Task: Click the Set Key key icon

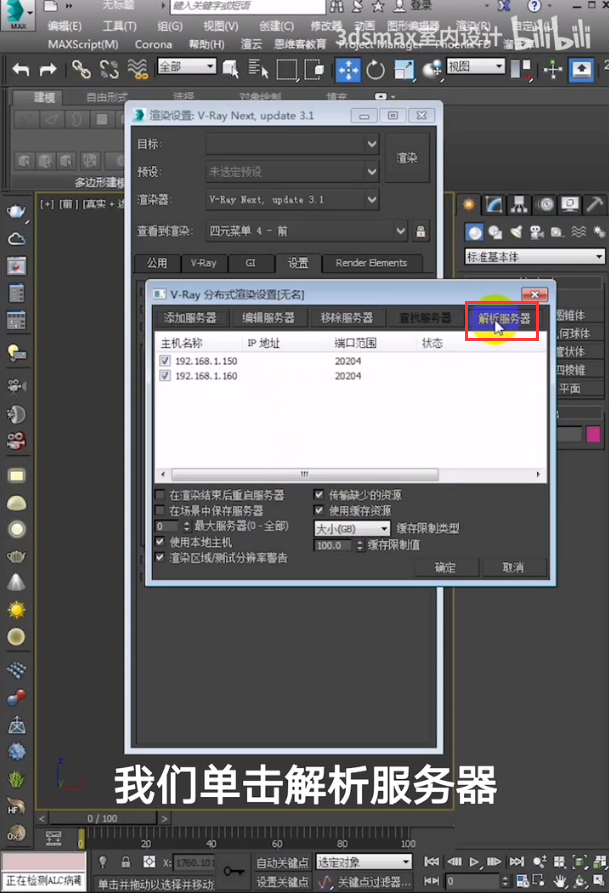Action: (235, 872)
